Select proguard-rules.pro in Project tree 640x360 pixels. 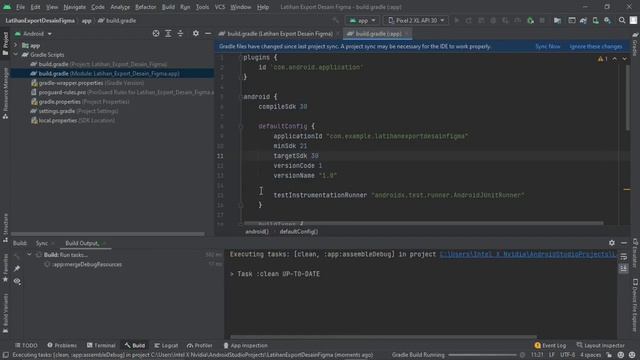click(122, 92)
